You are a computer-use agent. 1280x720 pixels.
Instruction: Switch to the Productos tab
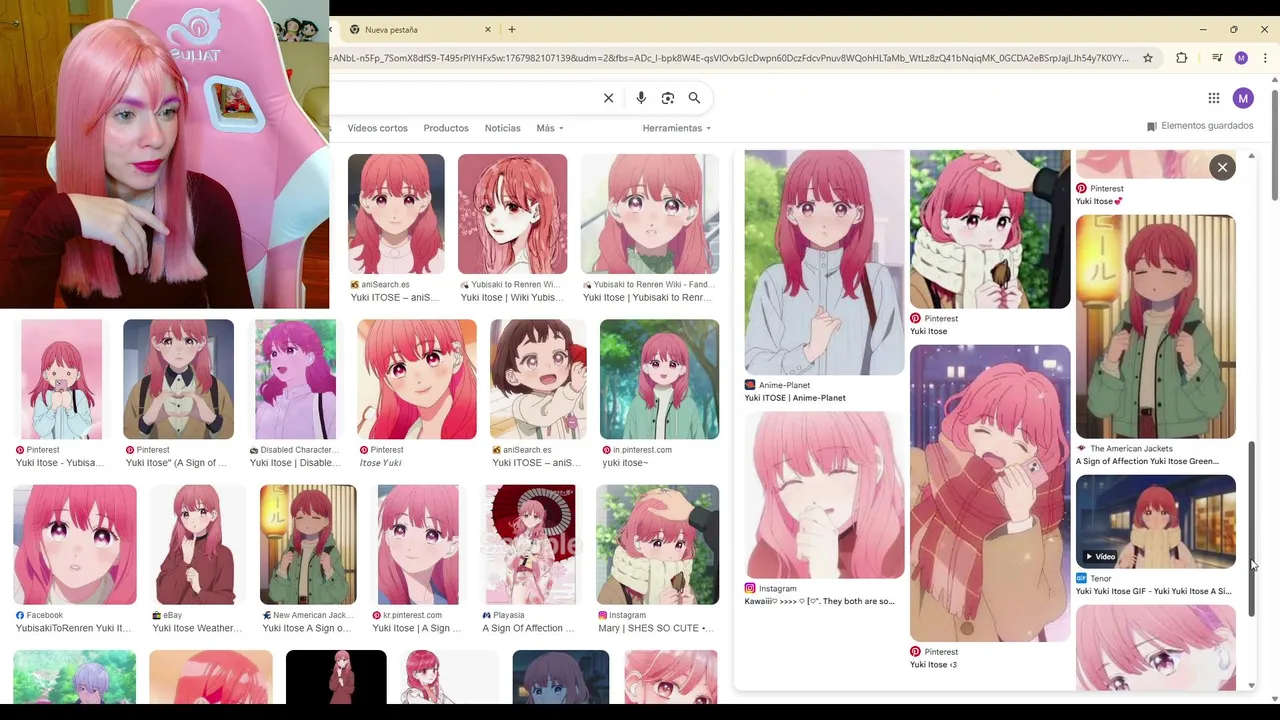point(446,128)
